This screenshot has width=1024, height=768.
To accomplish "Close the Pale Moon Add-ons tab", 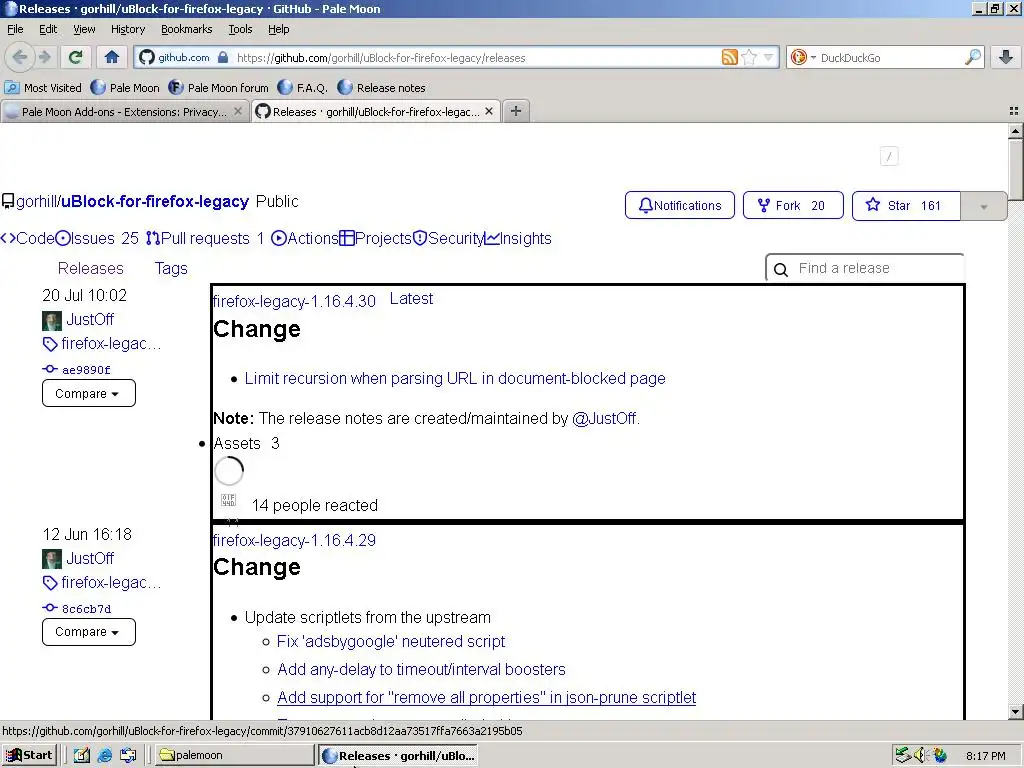I will pyautogui.click(x=238, y=112).
